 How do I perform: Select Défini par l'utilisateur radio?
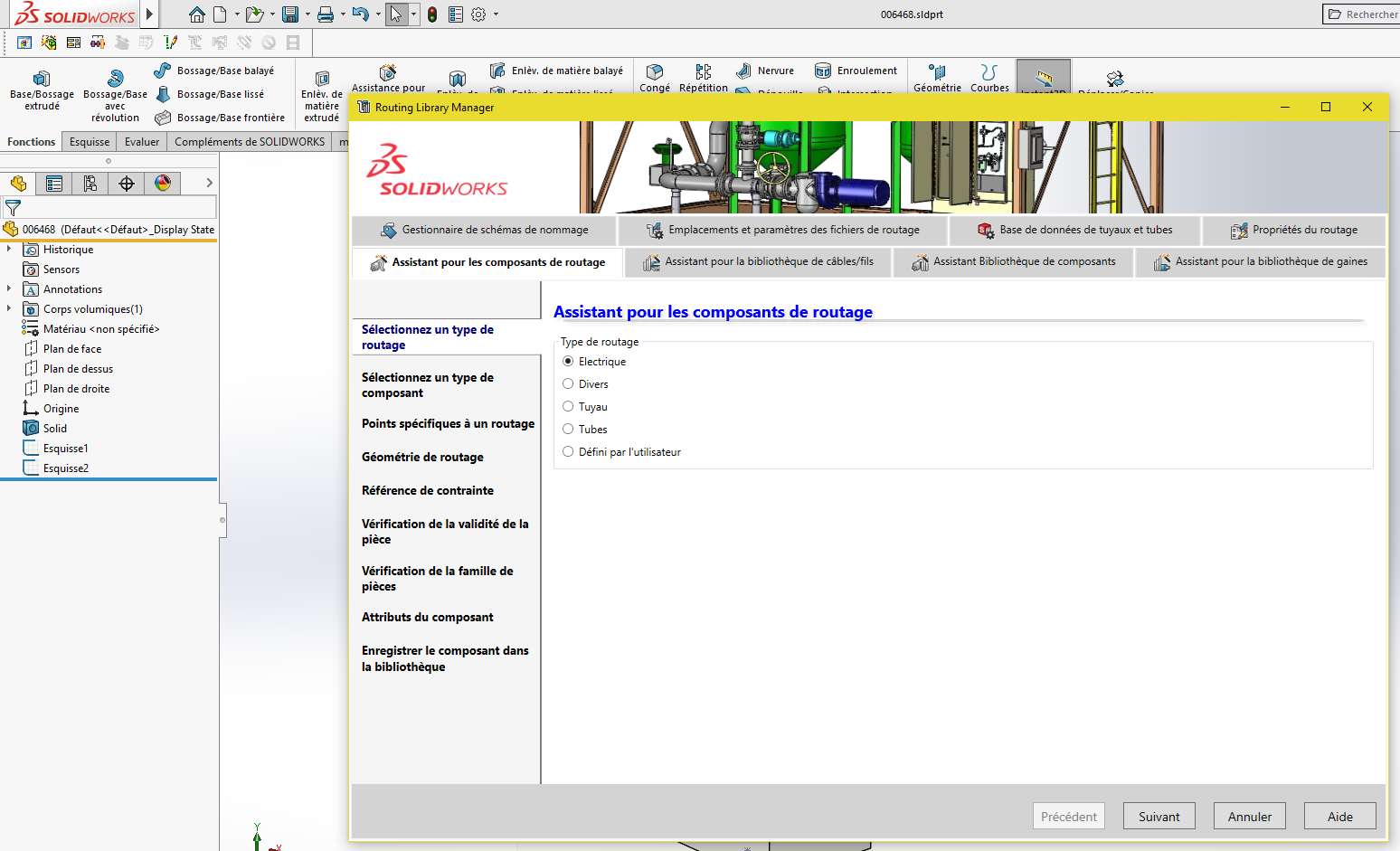tap(568, 451)
